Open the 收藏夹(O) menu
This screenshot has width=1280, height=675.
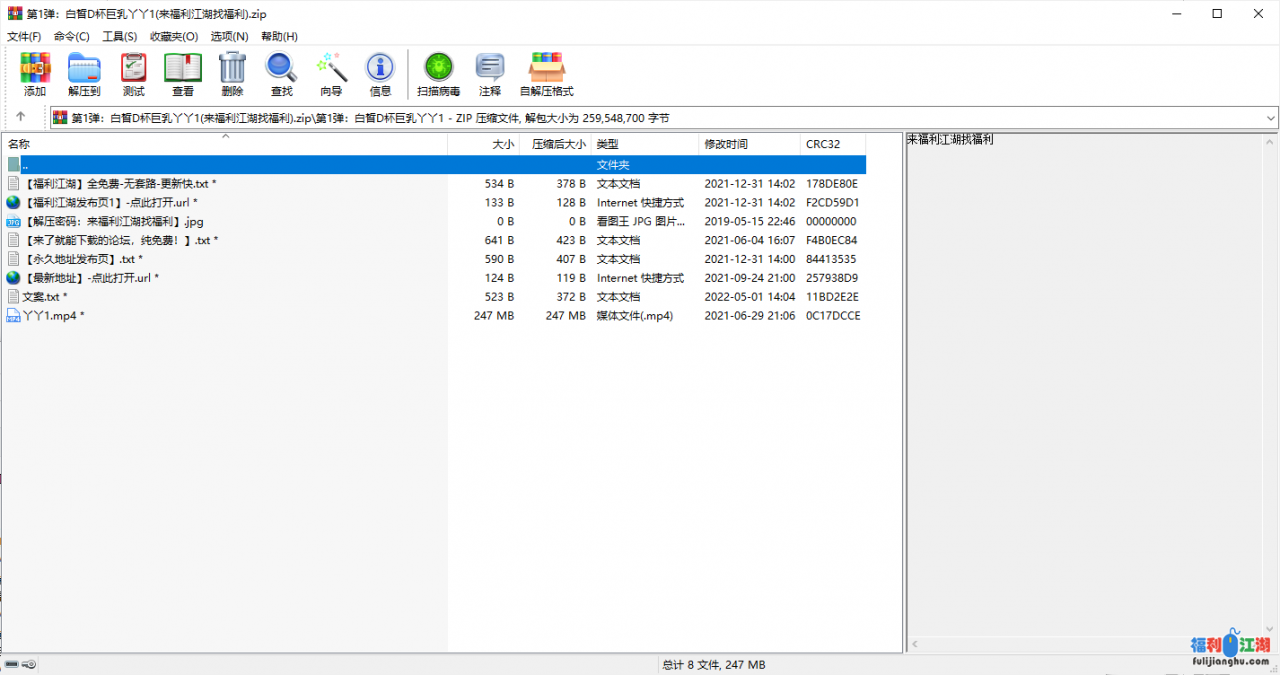pos(174,36)
